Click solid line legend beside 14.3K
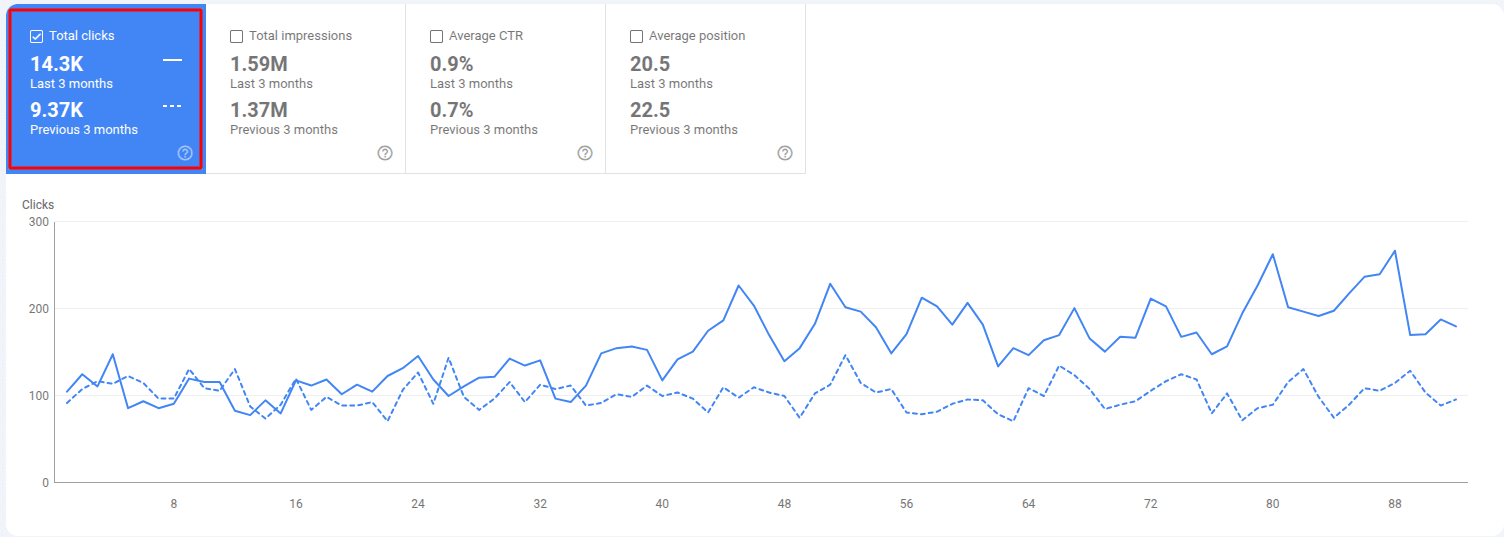 172,61
